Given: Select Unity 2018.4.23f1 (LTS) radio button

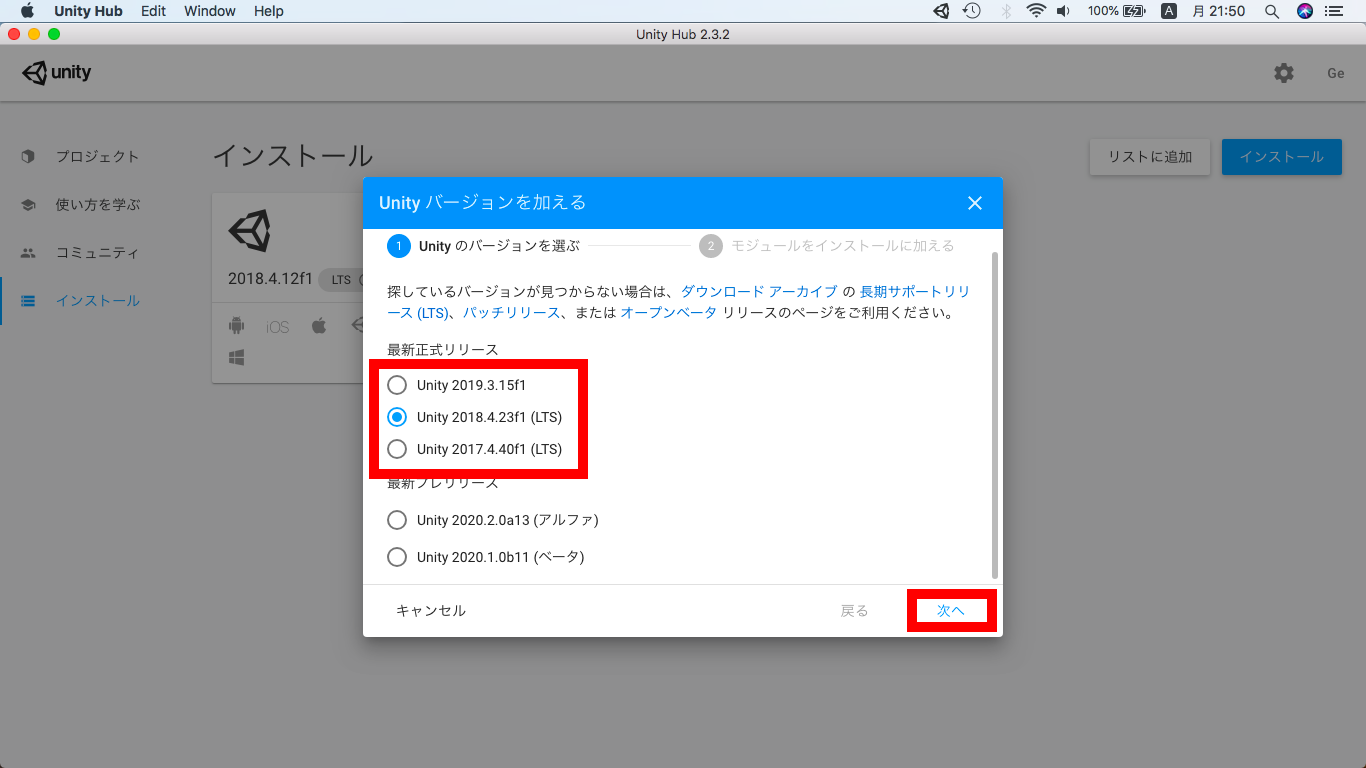Looking at the screenshot, I should coord(397,417).
